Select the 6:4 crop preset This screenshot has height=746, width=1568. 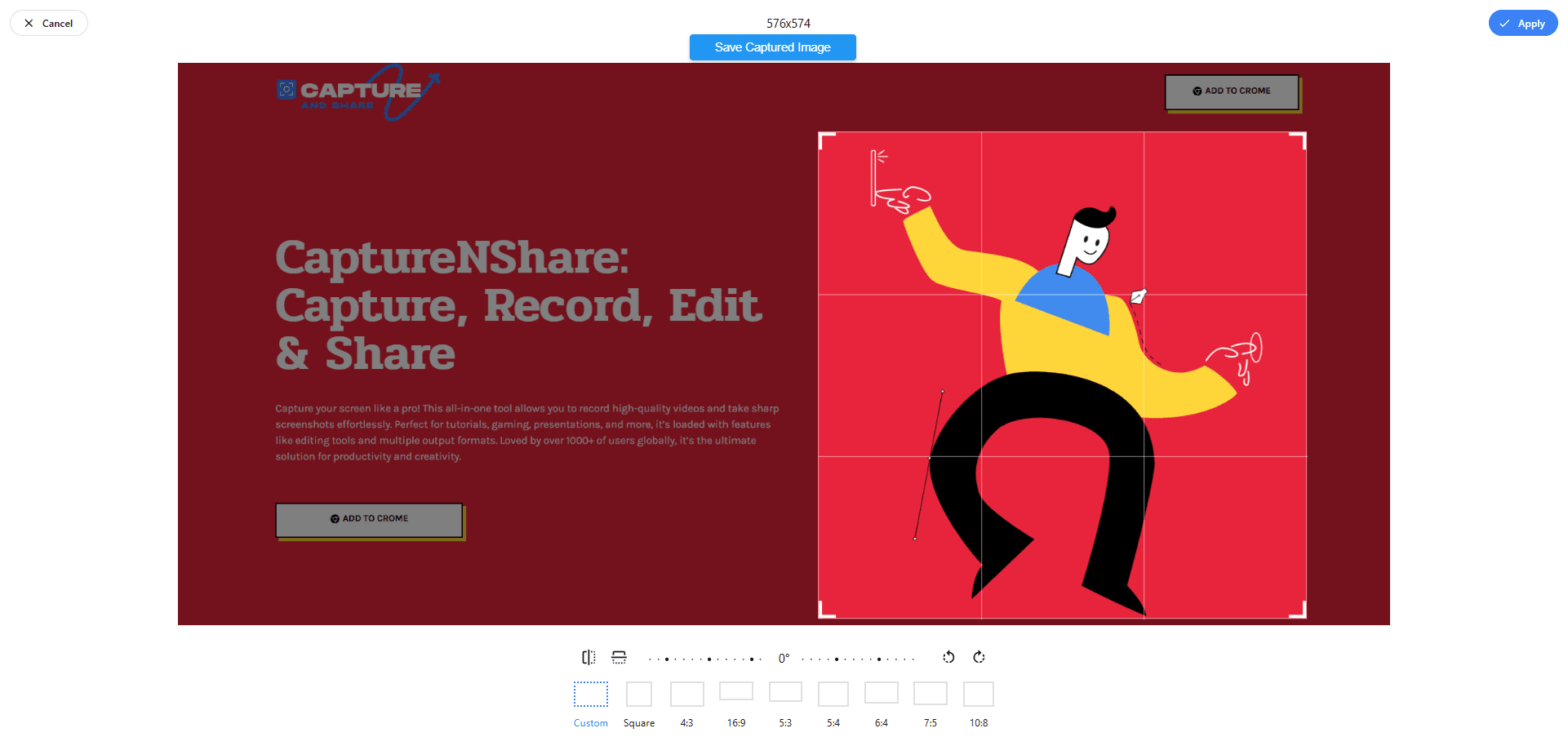(882, 694)
